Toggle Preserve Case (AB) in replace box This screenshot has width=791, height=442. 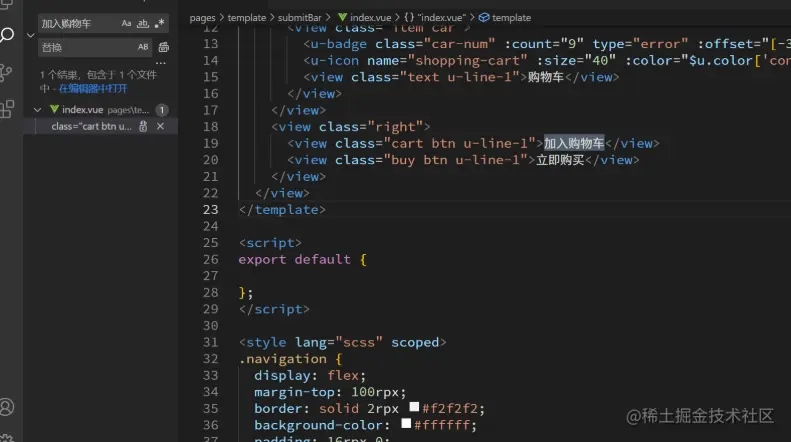[143, 47]
